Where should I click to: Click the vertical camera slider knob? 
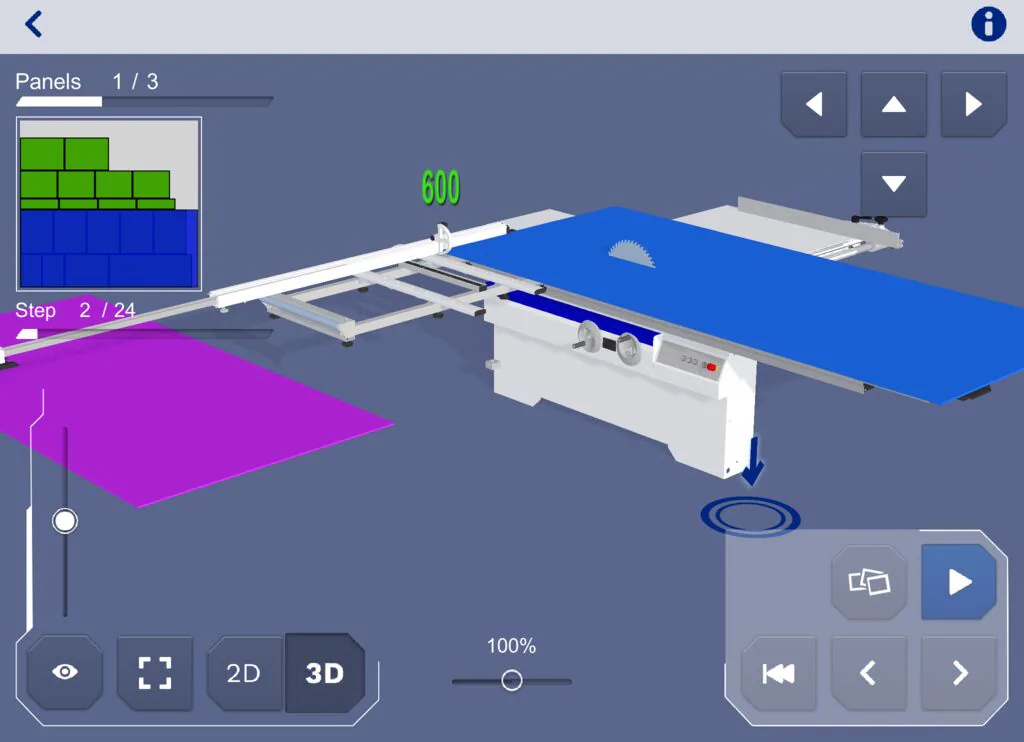(65, 521)
